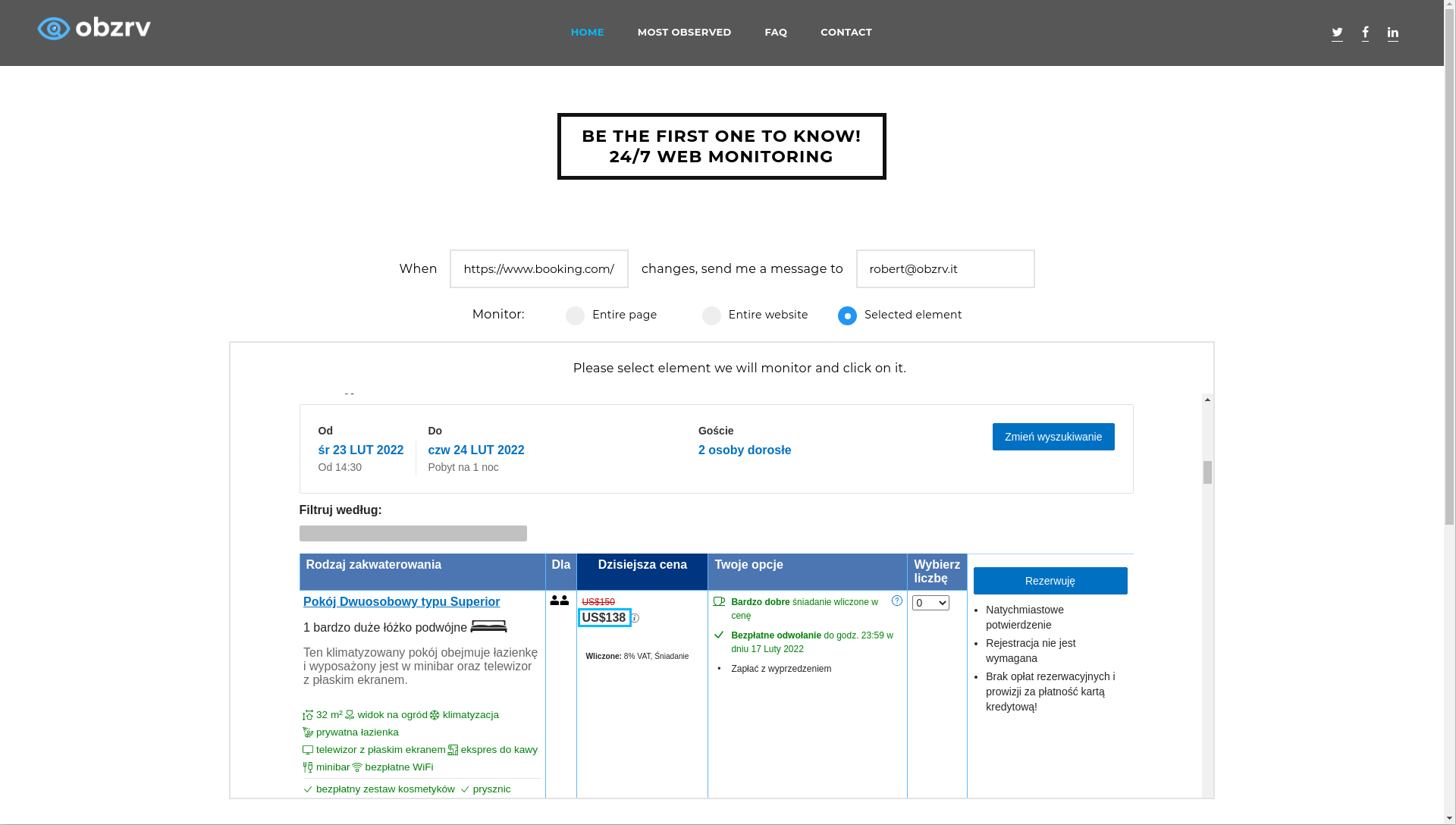Open MOST OBSERVED menu item

(684, 32)
